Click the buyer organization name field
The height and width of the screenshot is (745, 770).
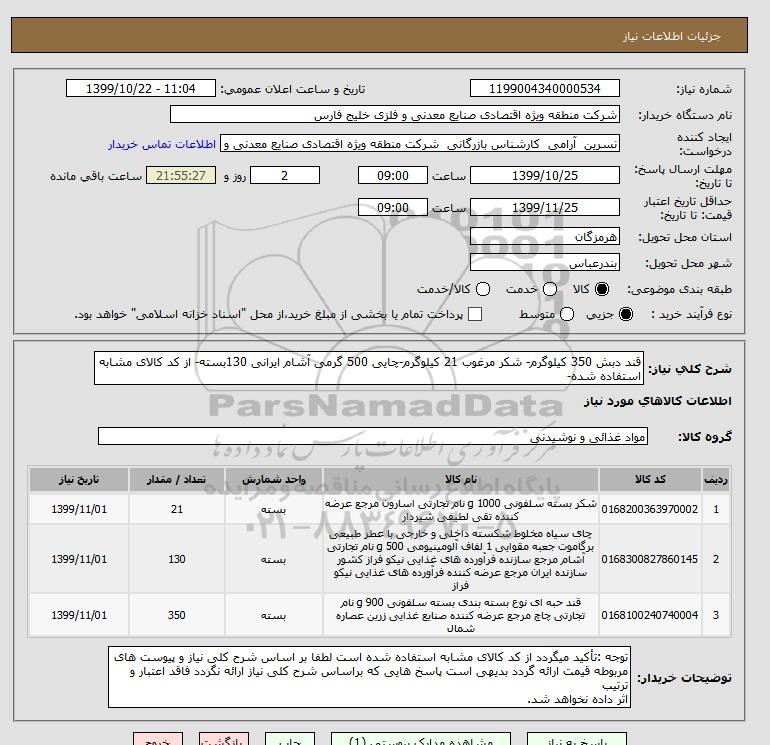[395, 114]
